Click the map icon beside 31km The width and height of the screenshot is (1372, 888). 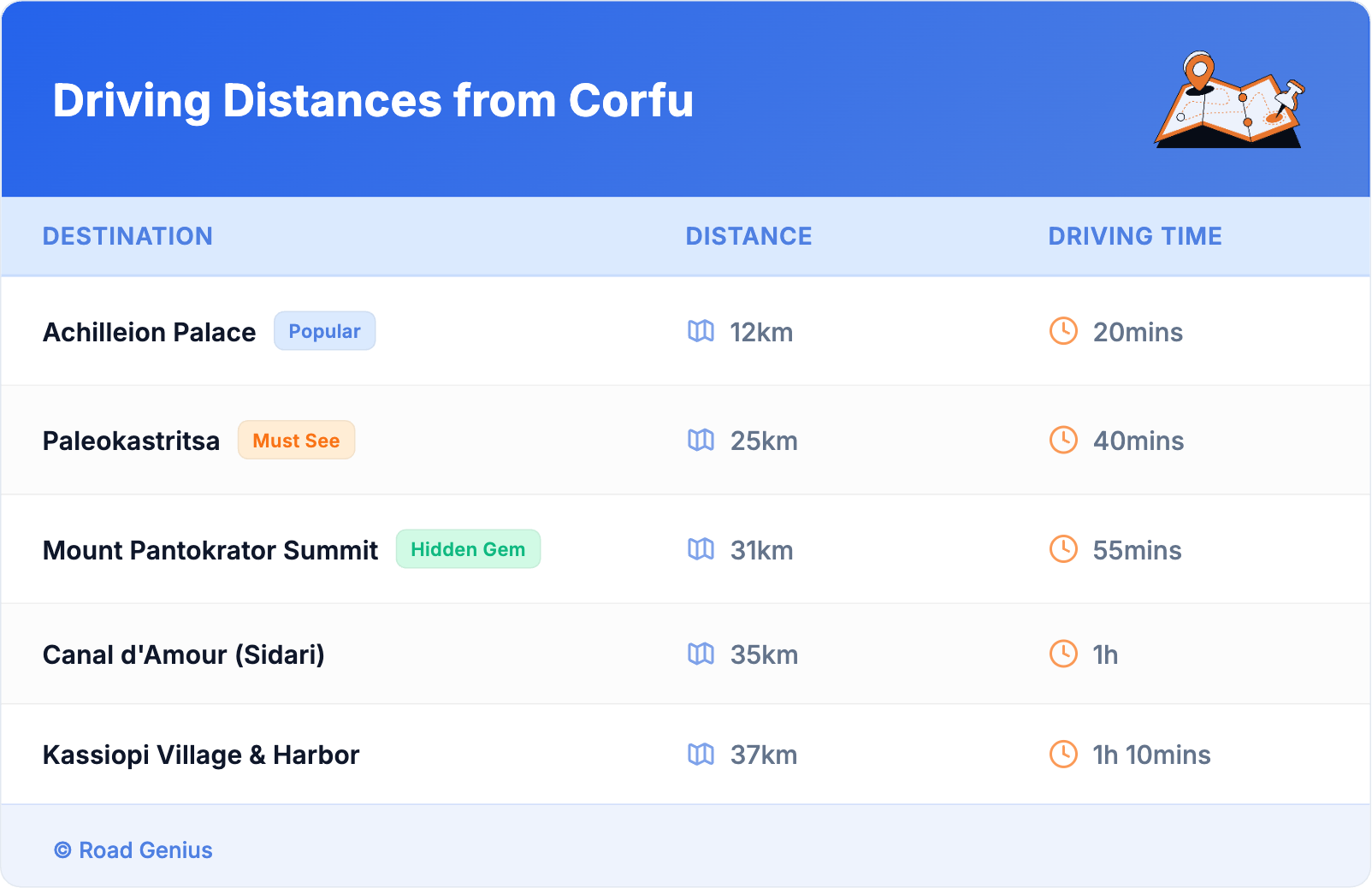701,549
